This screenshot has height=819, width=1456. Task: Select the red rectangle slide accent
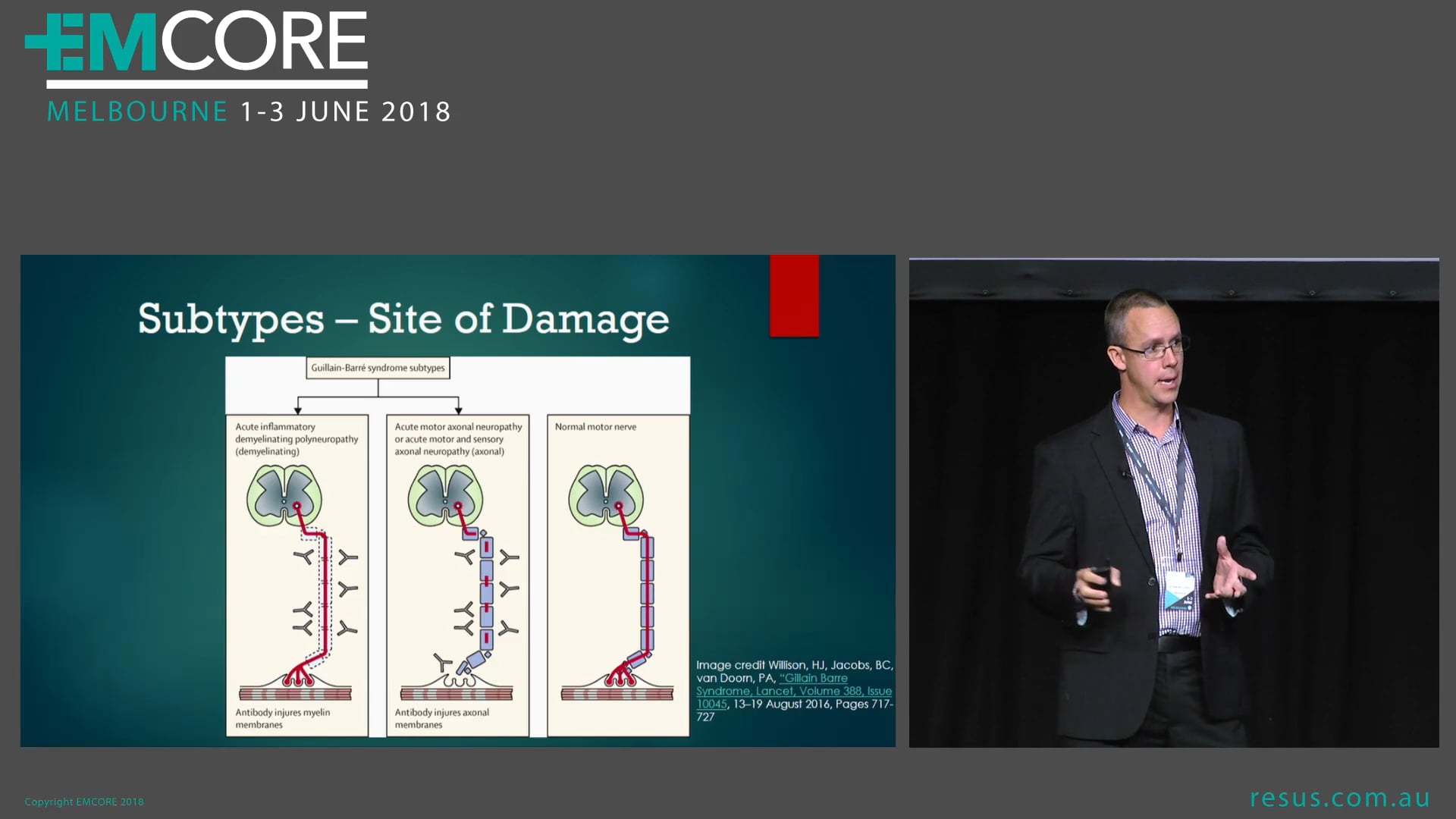click(794, 296)
